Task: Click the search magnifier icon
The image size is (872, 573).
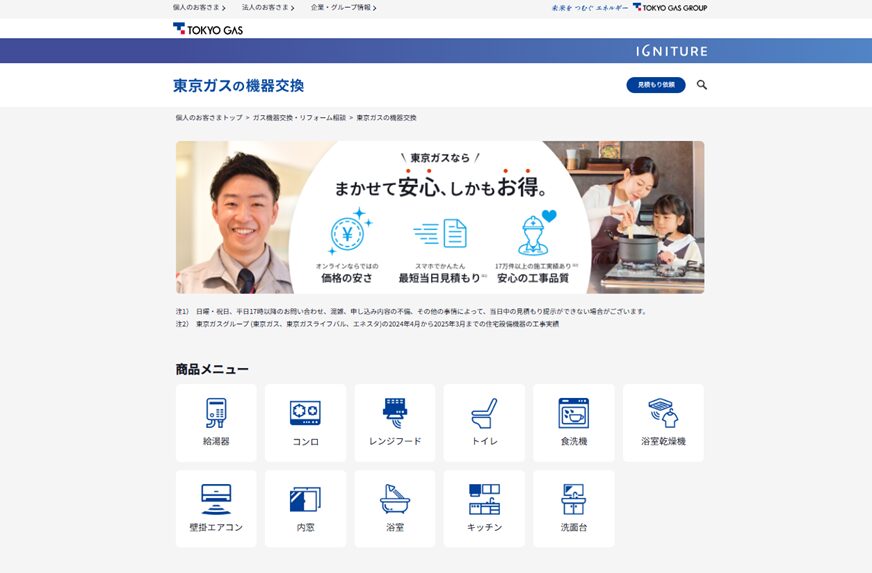Action: (702, 85)
